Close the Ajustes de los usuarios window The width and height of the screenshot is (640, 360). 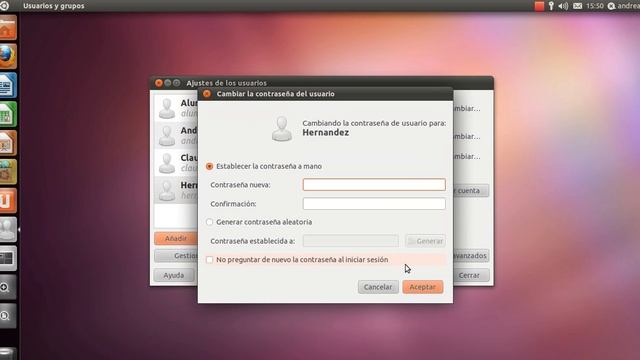pyautogui.click(x=159, y=83)
